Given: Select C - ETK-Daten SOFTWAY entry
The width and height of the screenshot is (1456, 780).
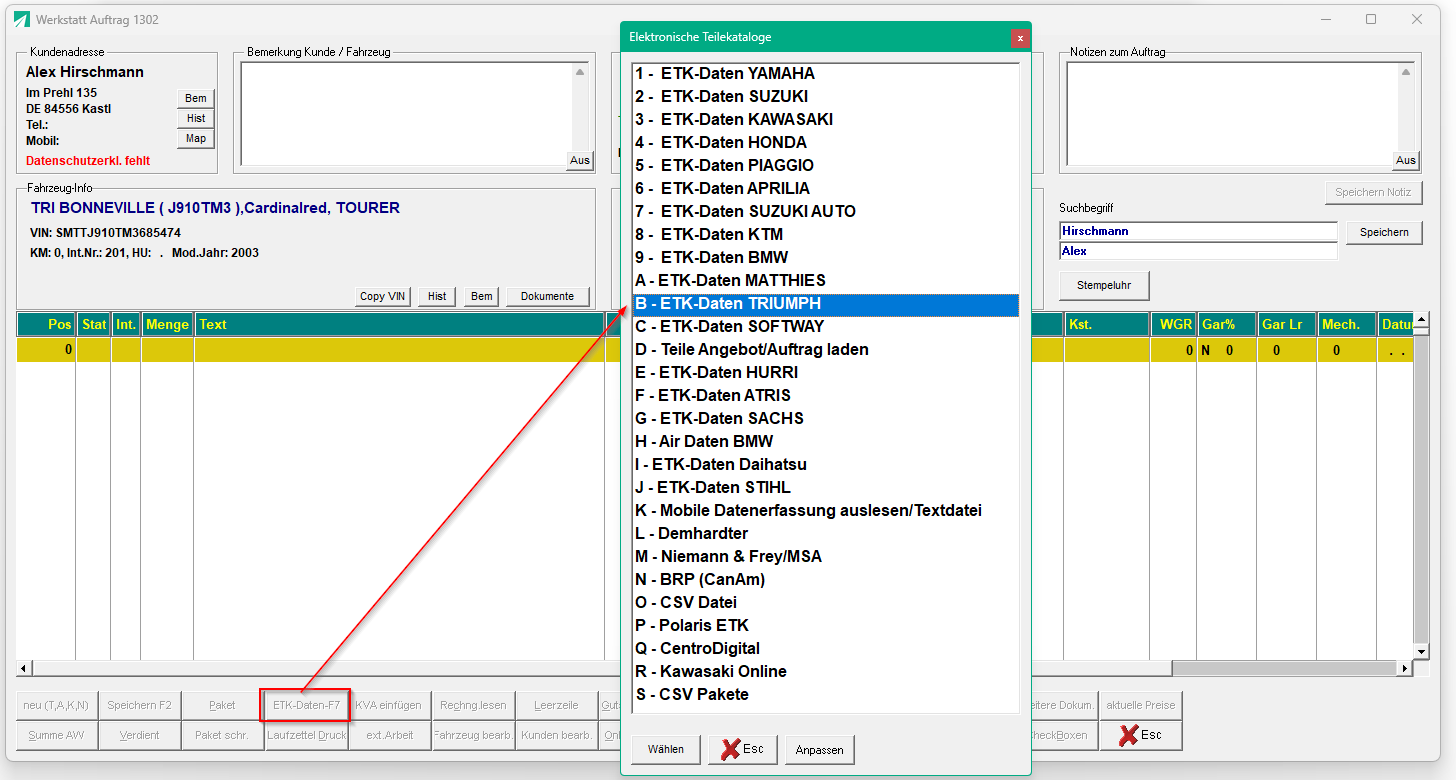Looking at the screenshot, I should click(825, 327).
